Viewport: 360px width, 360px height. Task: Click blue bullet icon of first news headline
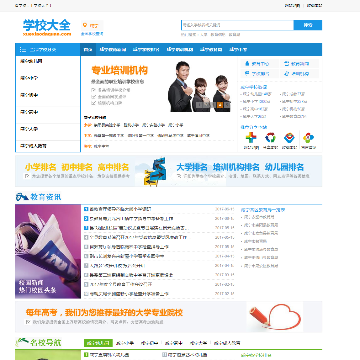tap(86, 209)
